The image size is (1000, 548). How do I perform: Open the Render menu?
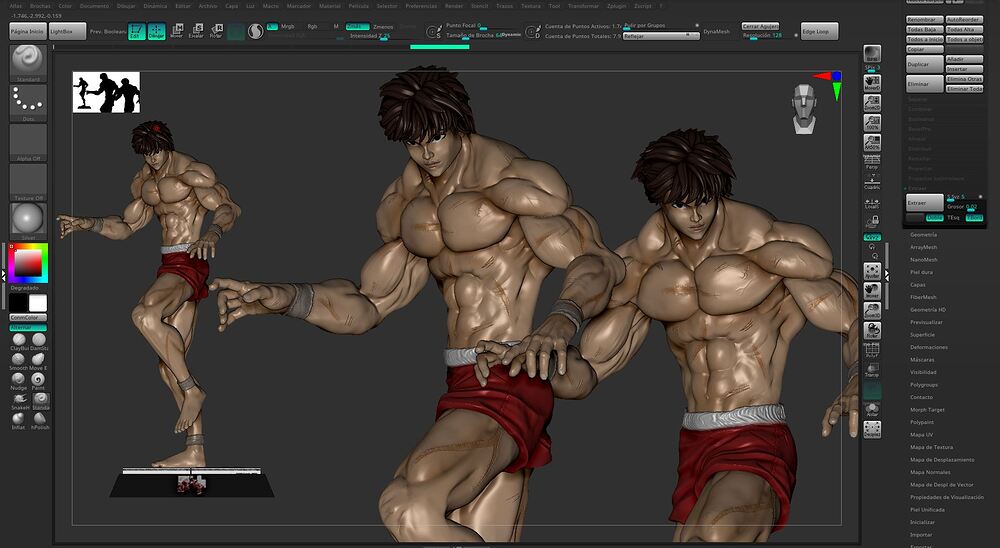pos(454,6)
